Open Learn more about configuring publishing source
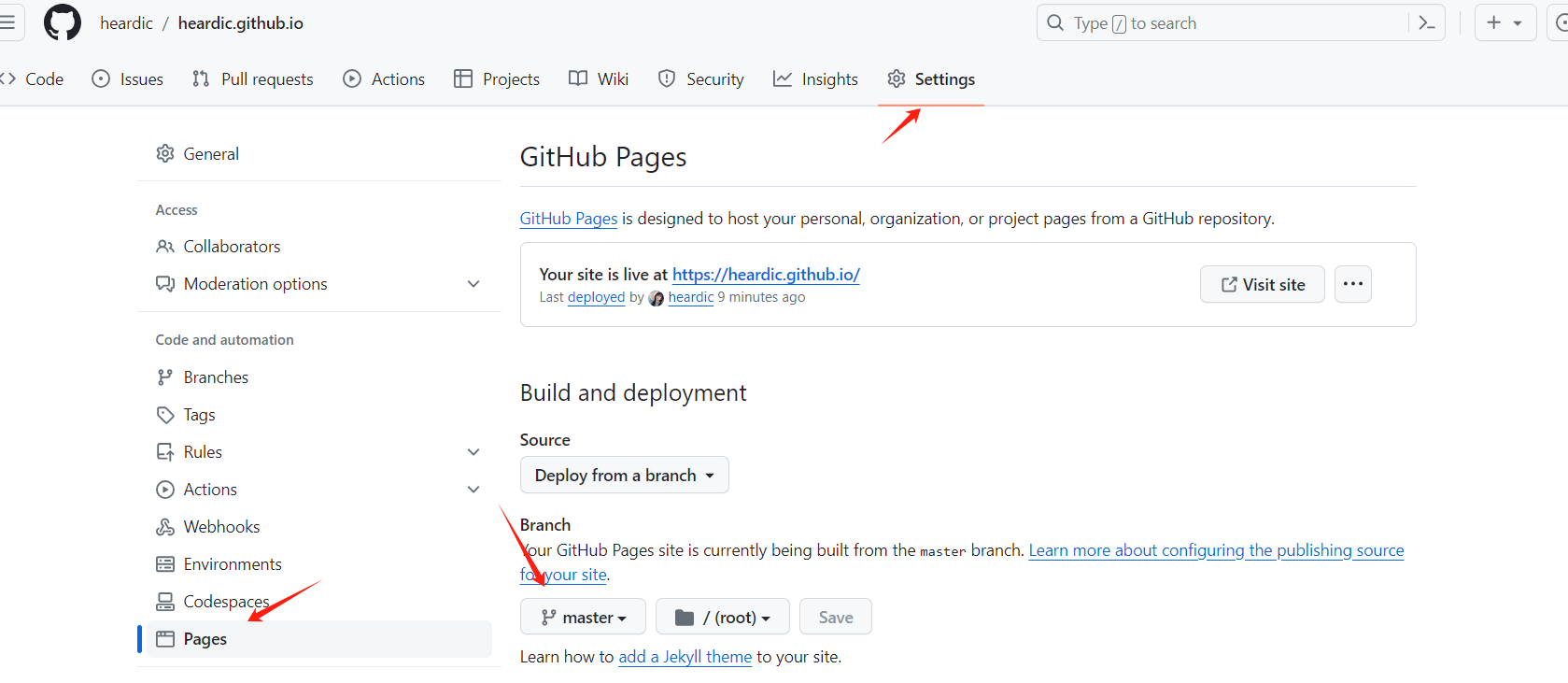 (1216, 550)
